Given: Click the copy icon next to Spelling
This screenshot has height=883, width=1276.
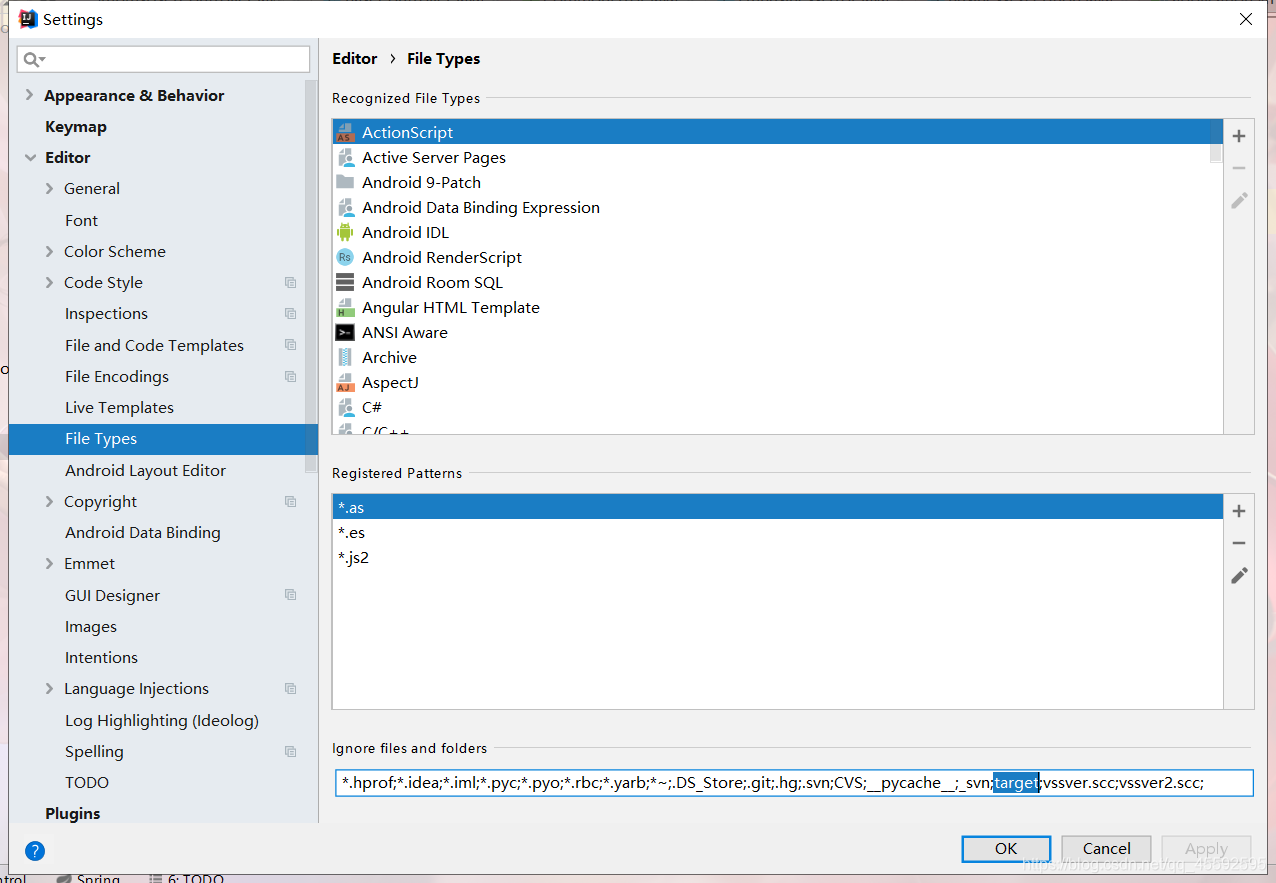Looking at the screenshot, I should coord(290,752).
